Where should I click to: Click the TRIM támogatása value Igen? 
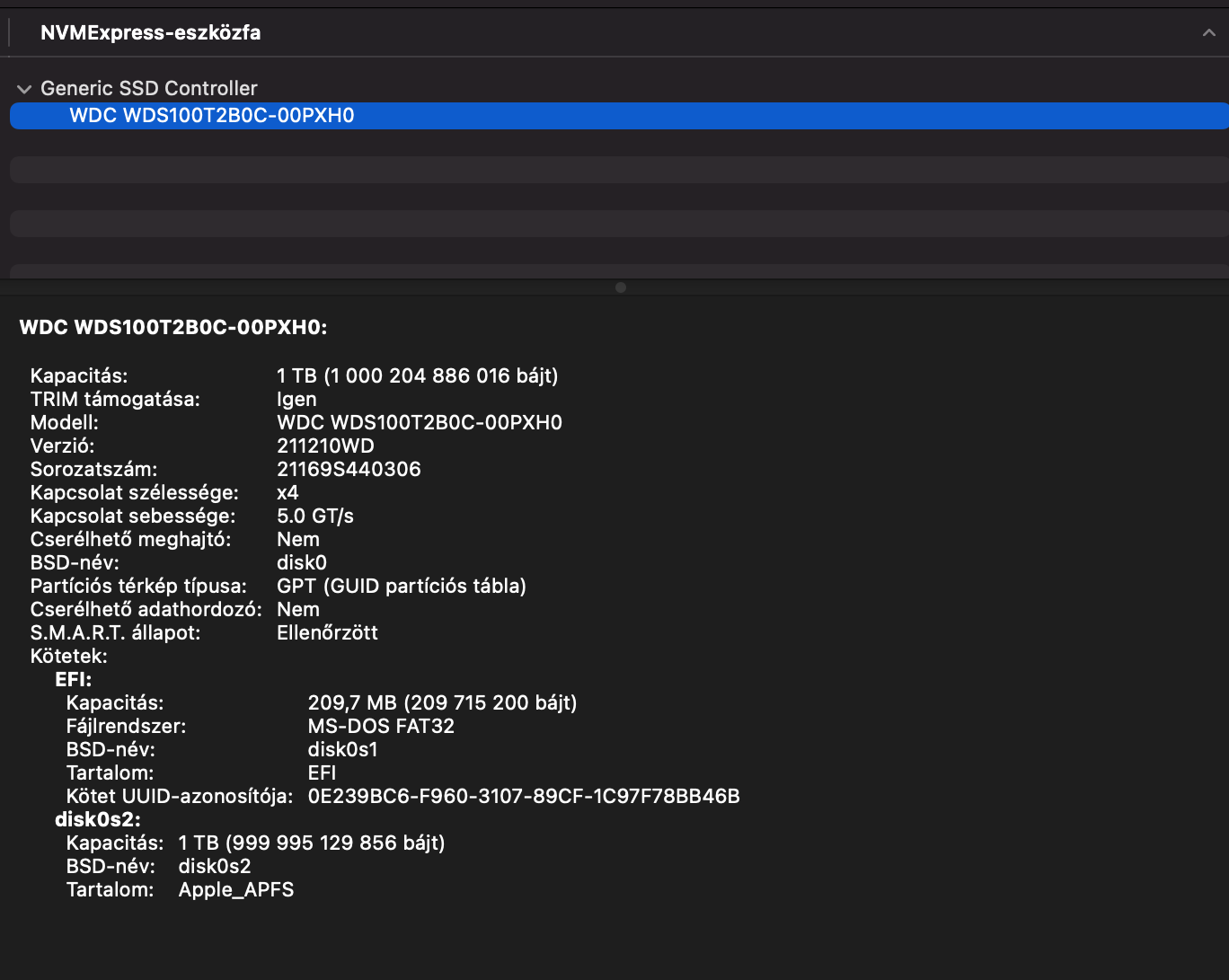[296, 399]
